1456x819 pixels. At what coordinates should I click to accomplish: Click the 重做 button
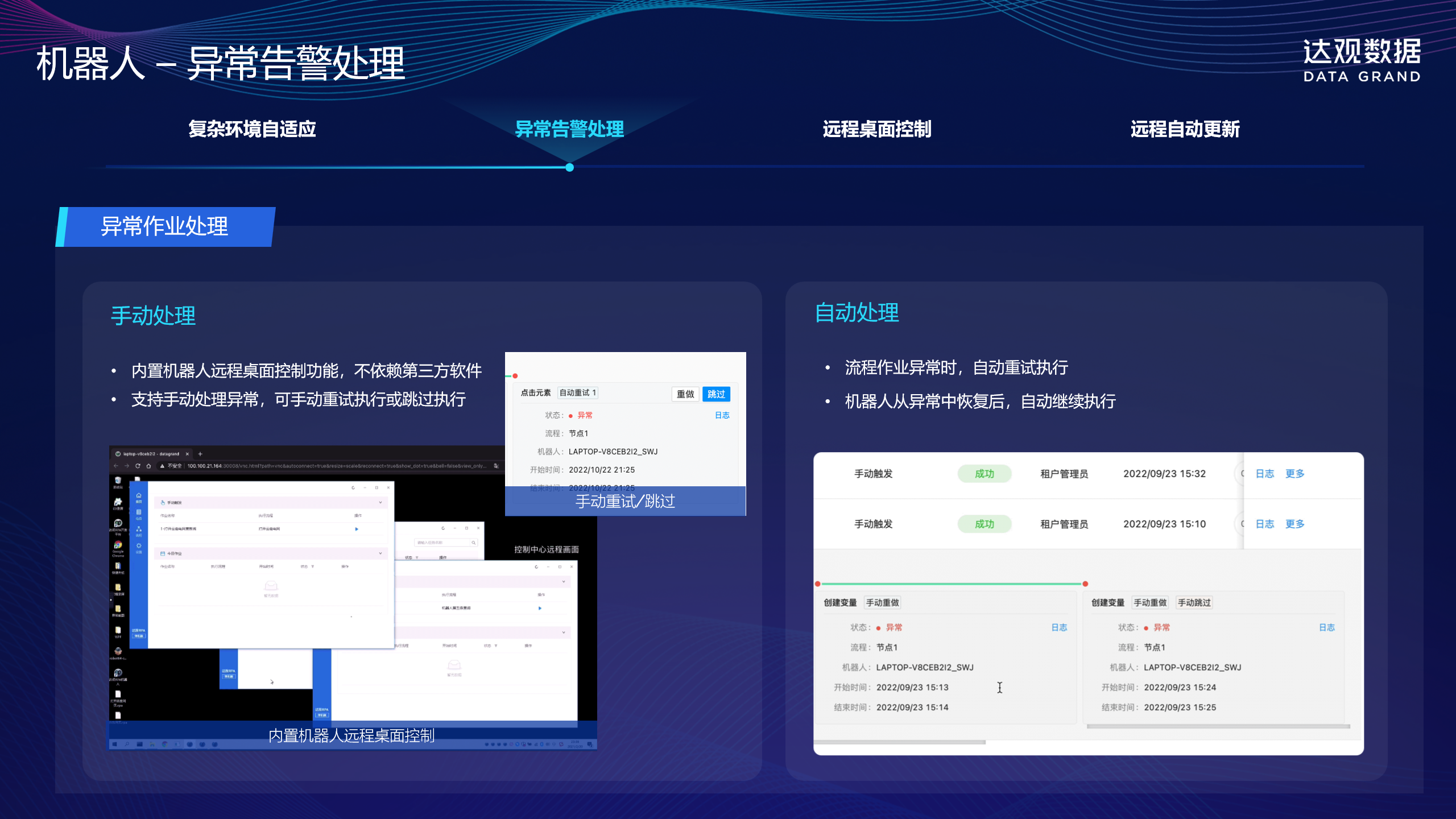pyautogui.click(x=685, y=394)
